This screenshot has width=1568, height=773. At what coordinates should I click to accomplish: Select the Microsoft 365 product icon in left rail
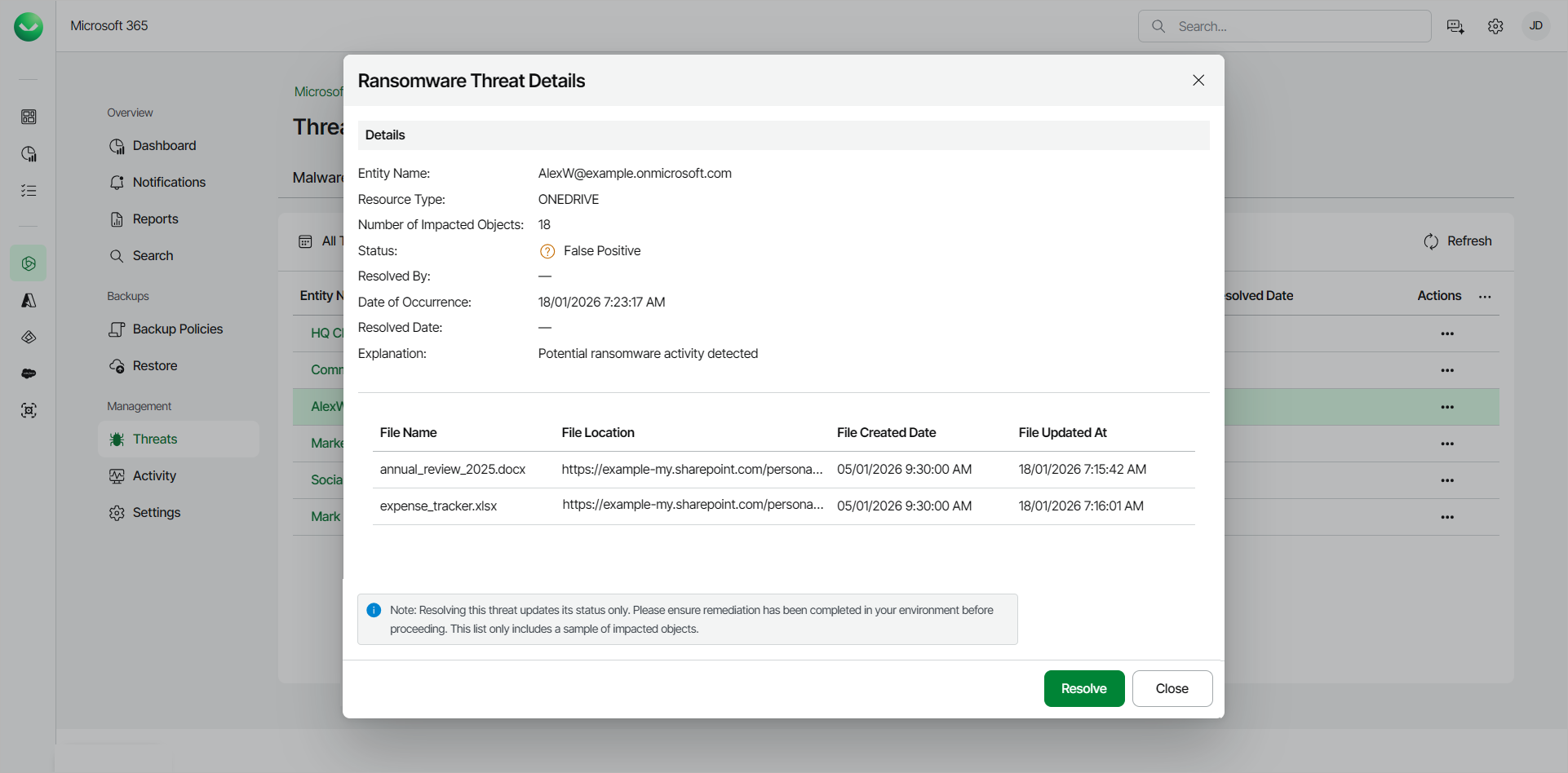click(x=29, y=263)
